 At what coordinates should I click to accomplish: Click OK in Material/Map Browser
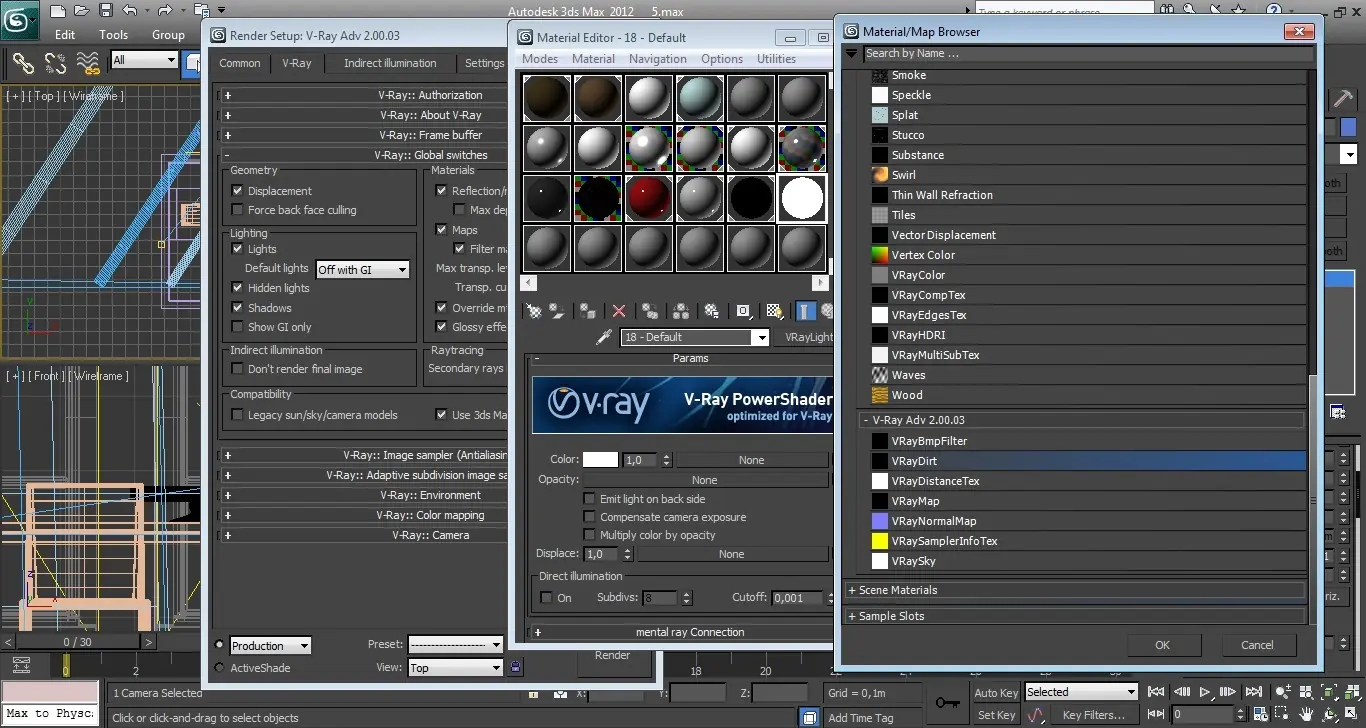(1162, 645)
